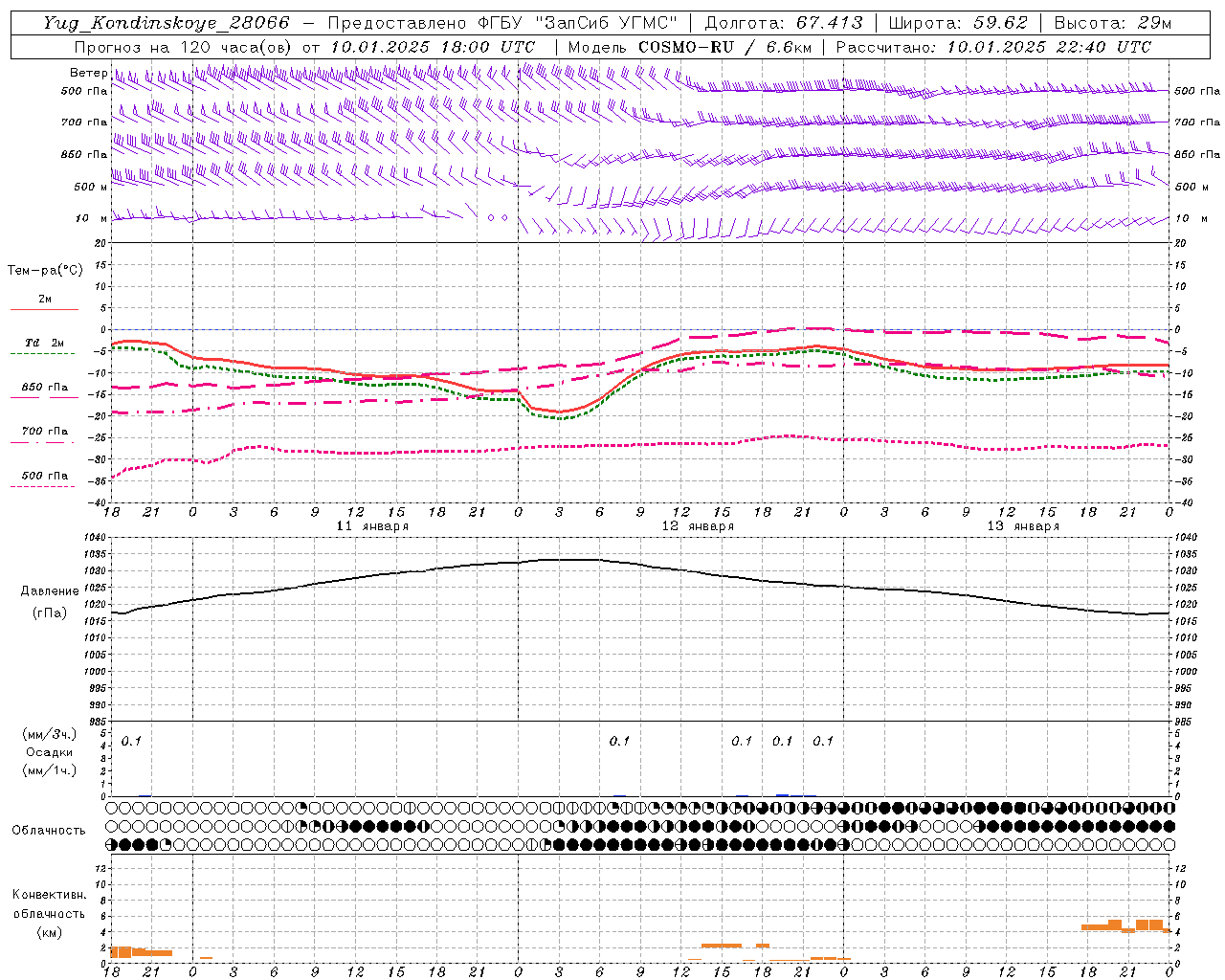Click the model label COSMO-RU / 6.6км
Viewport: 1225px width, 980px height.
(x=724, y=47)
